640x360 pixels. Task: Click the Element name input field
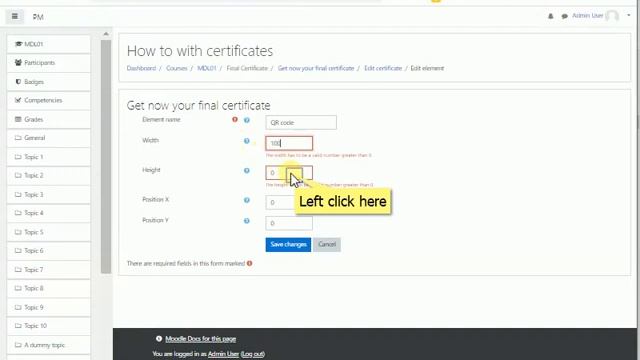(301, 122)
